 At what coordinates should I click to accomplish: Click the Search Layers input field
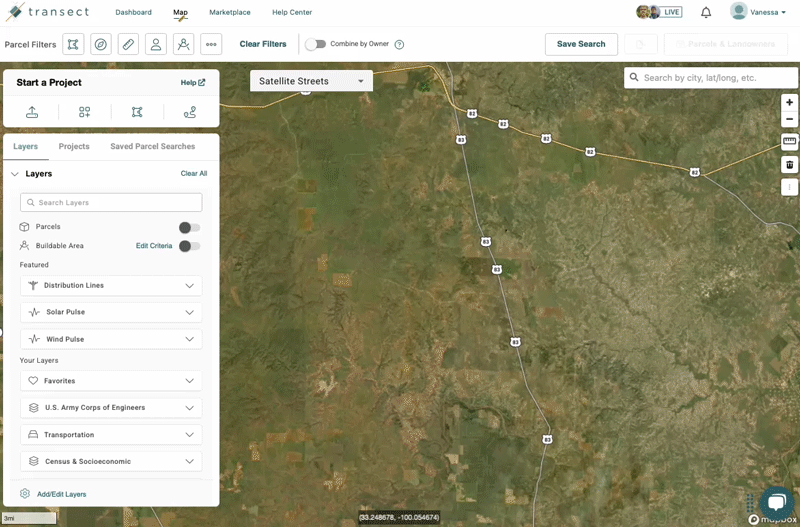coord(111,202)
